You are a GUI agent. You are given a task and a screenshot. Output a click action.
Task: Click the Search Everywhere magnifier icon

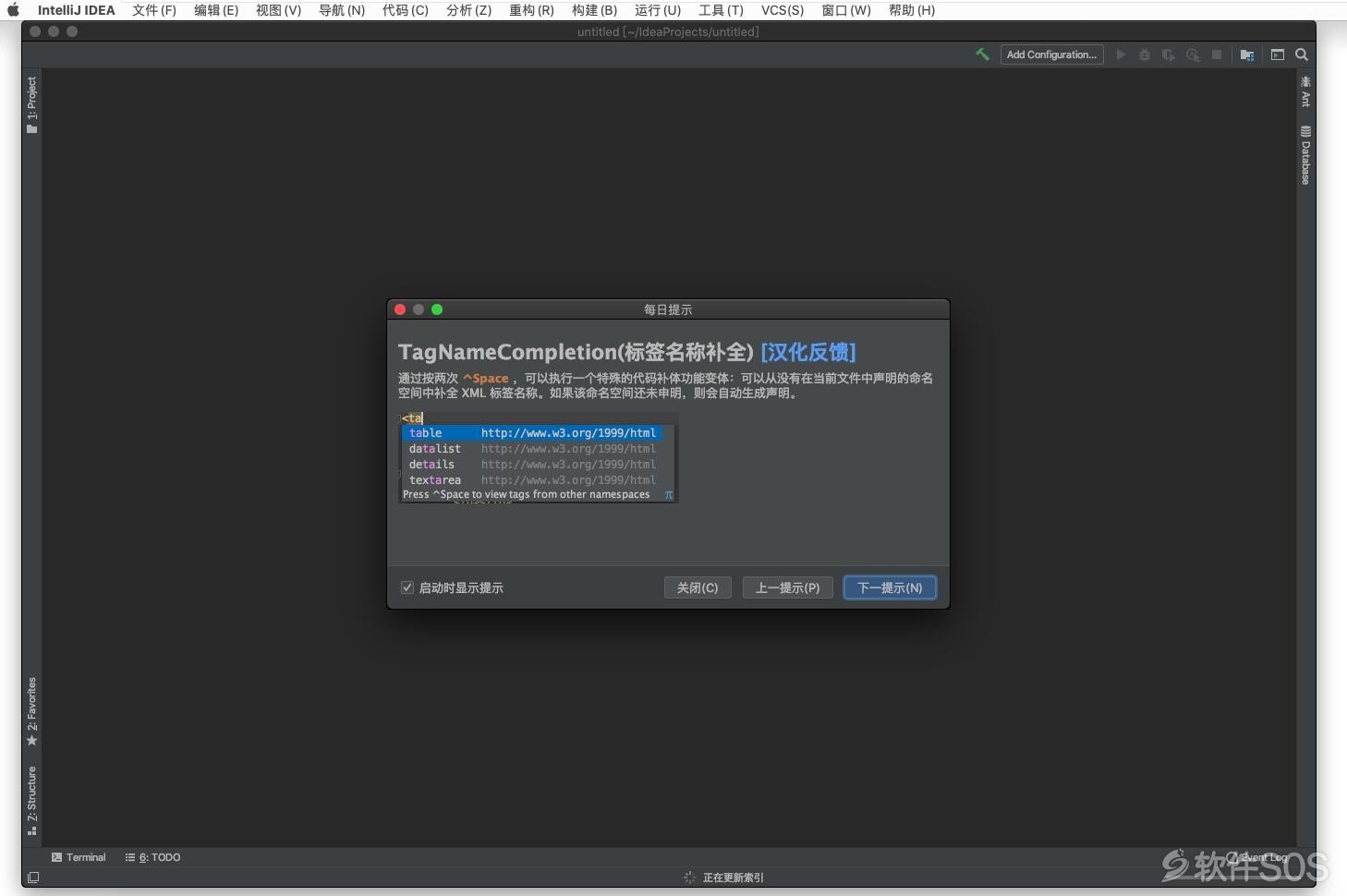[1302, 54]
